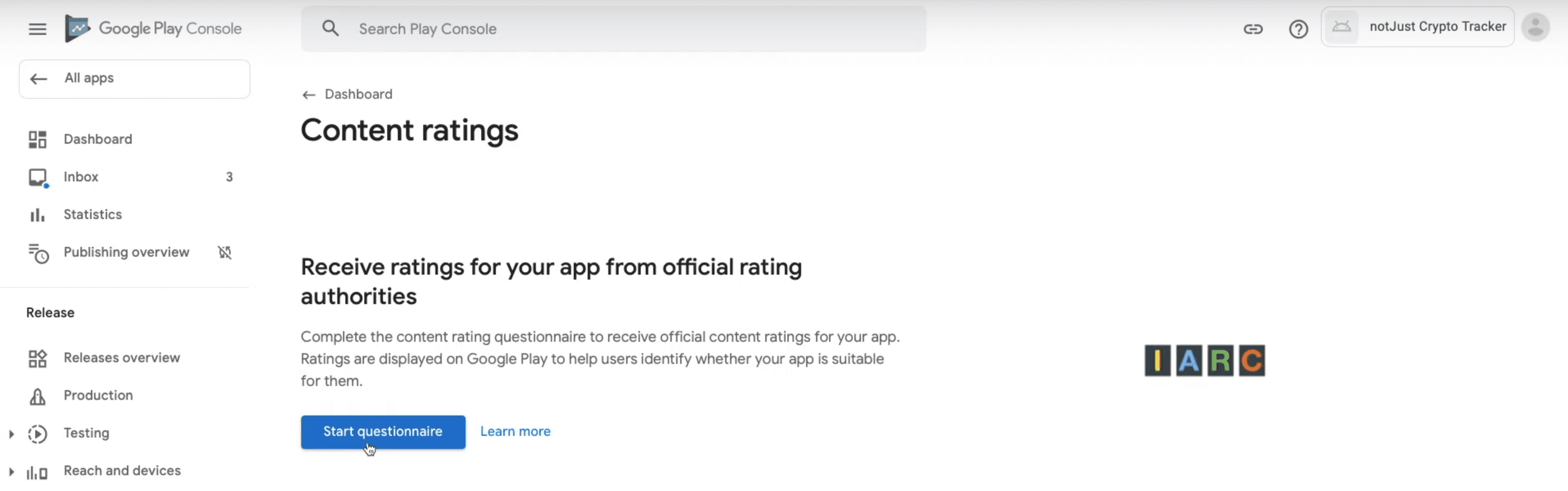Click the Dashboard grid icon in sidebar
The height and width of the screenshot is (491, 1568).
click(37, 139)
